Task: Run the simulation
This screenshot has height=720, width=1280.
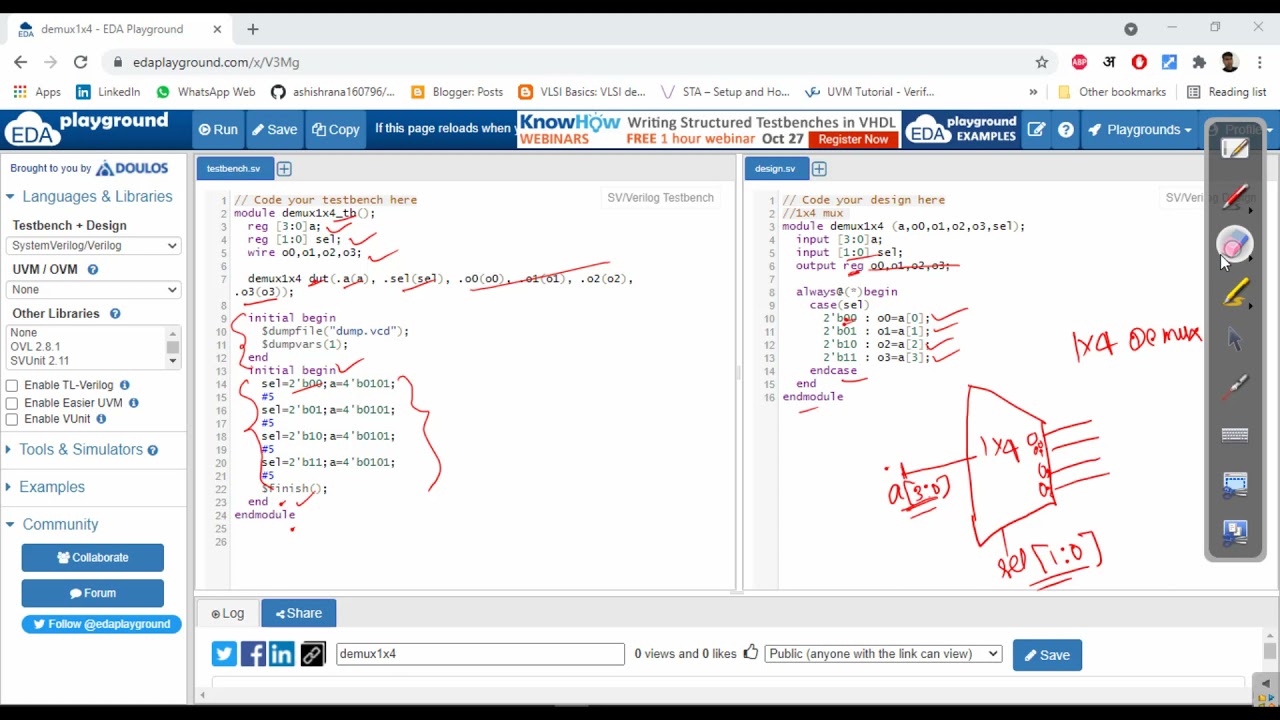Action: point(218,130)
